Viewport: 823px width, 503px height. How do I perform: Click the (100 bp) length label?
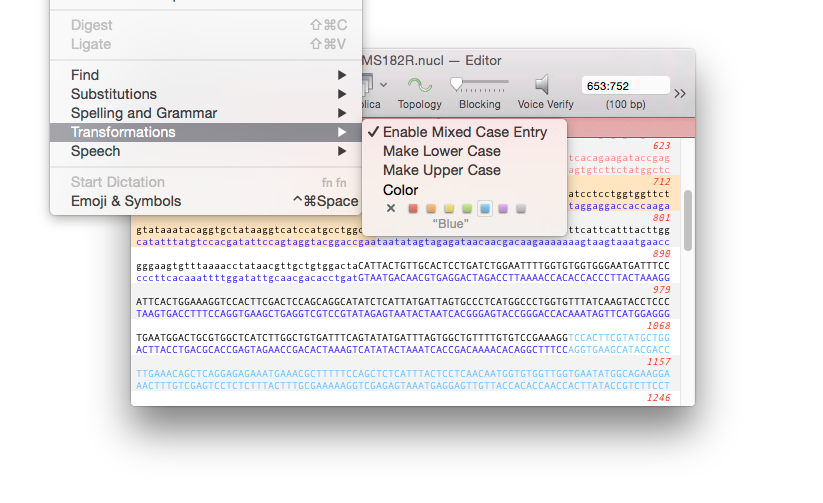pos(625,104)
